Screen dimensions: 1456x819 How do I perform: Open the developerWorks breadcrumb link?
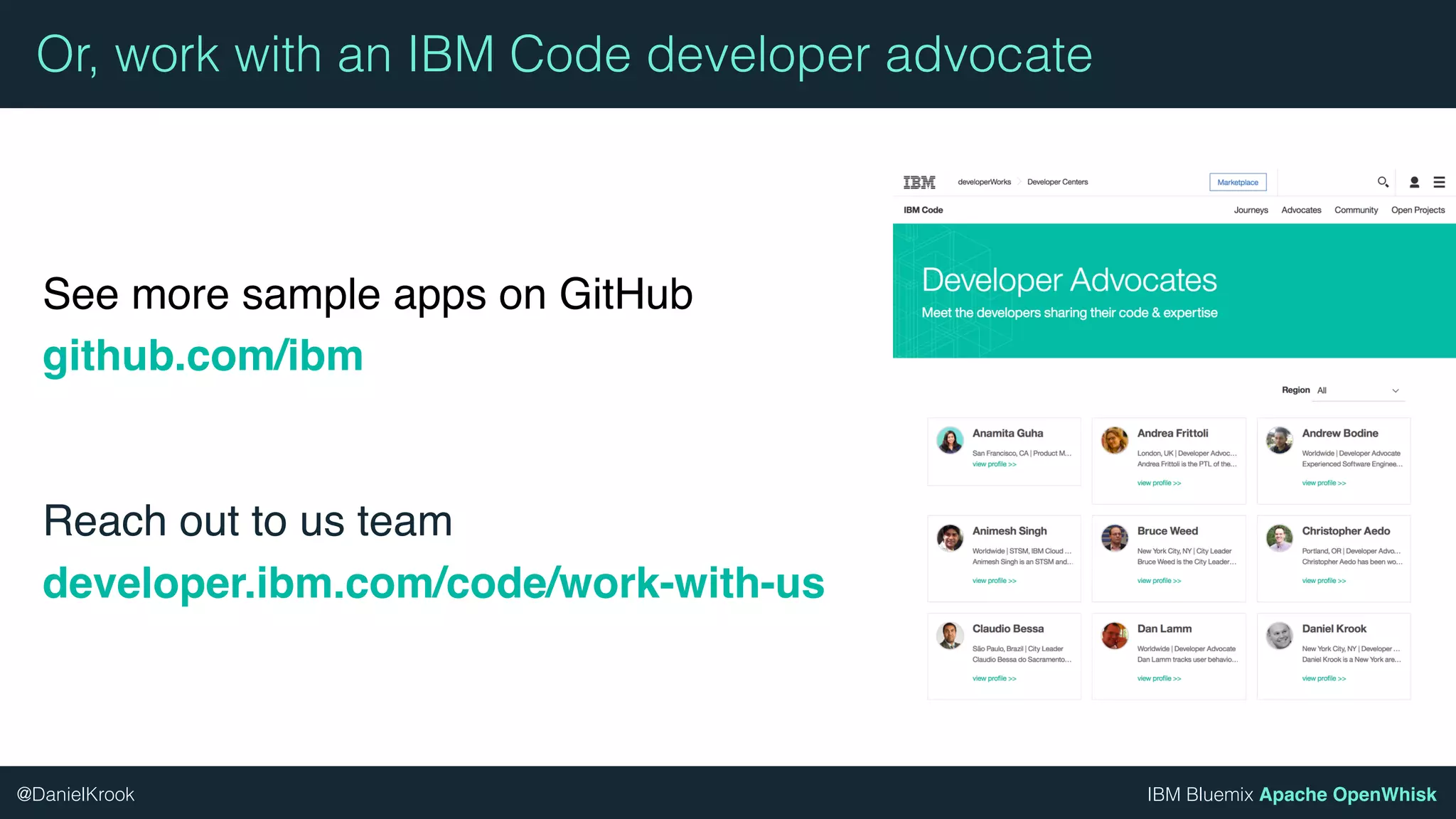click(984, 182)
